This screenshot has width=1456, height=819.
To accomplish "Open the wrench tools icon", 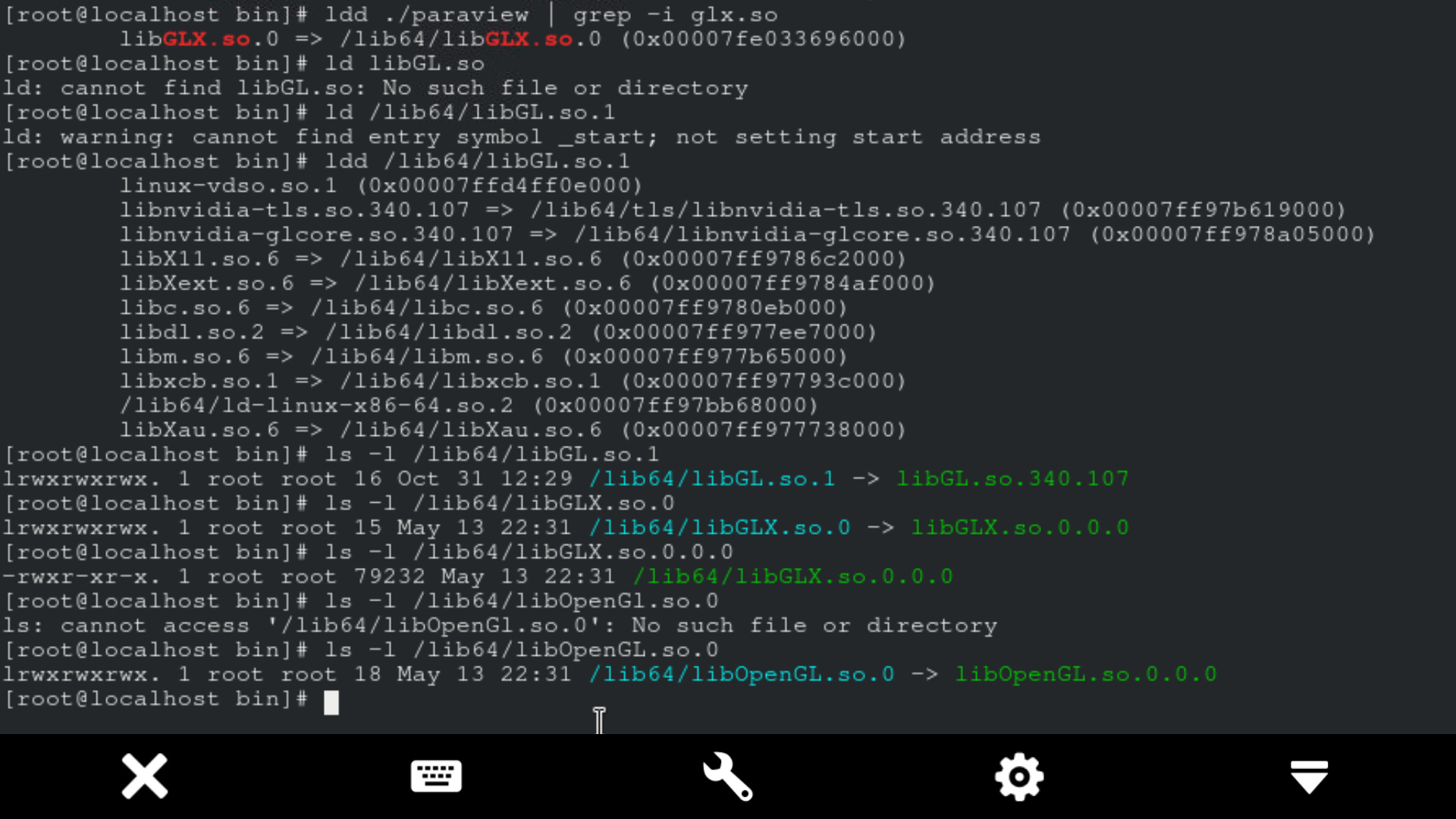I will (727, 776).
